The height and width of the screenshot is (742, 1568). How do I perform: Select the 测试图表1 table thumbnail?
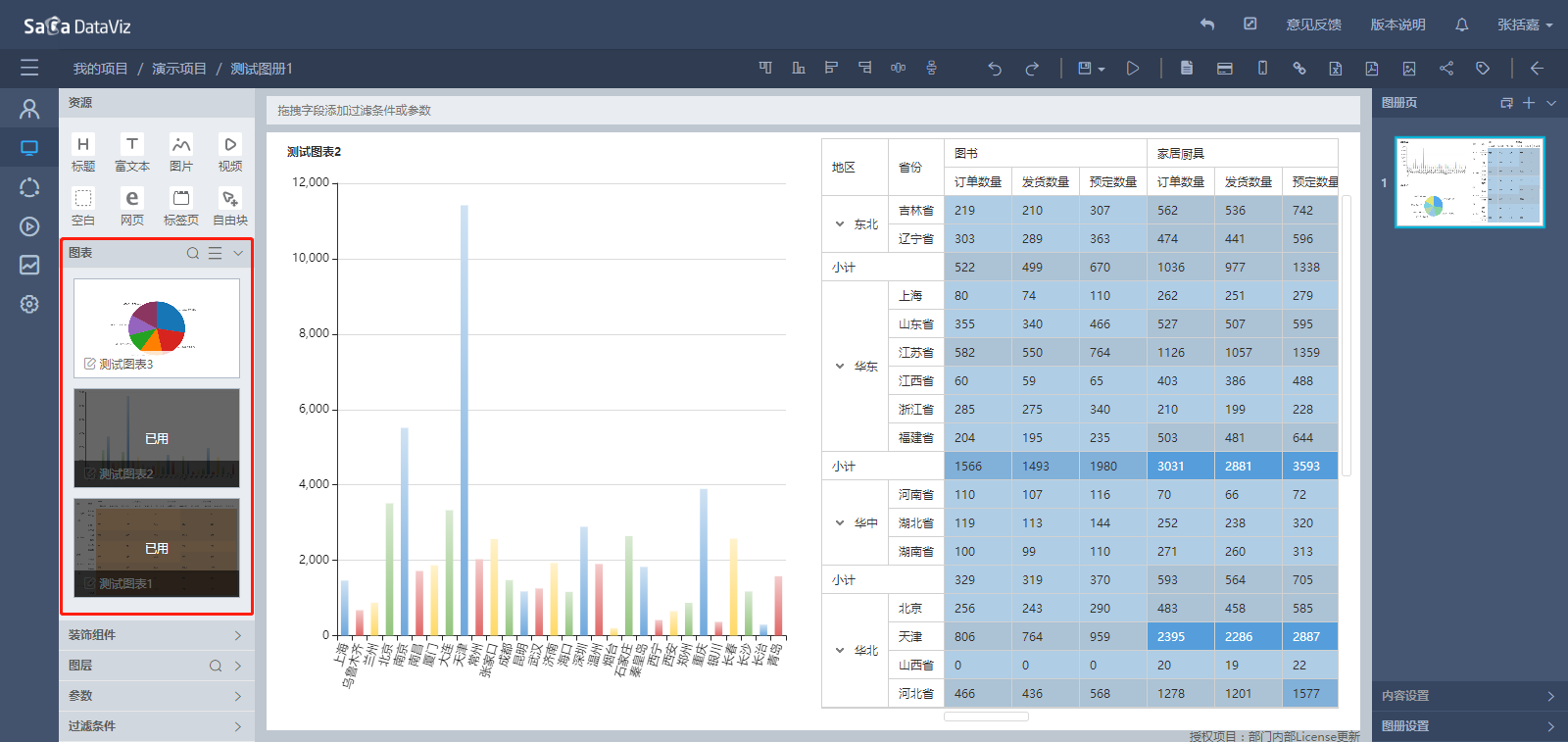pos(157,548)
